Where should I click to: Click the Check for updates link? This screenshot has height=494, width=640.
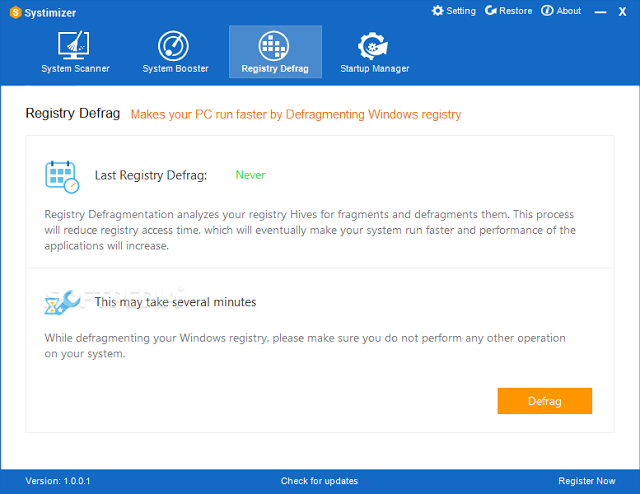click(x=319, y=481)
